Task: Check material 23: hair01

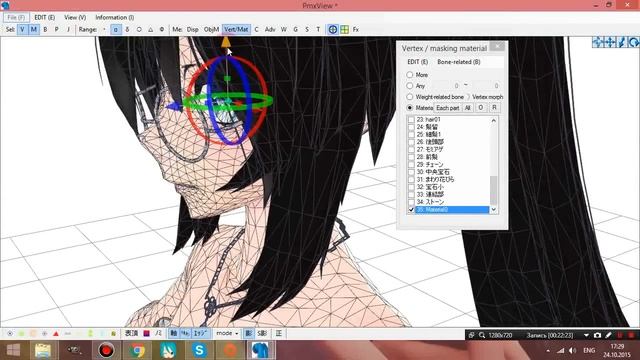Action: [x=411, y=120]
